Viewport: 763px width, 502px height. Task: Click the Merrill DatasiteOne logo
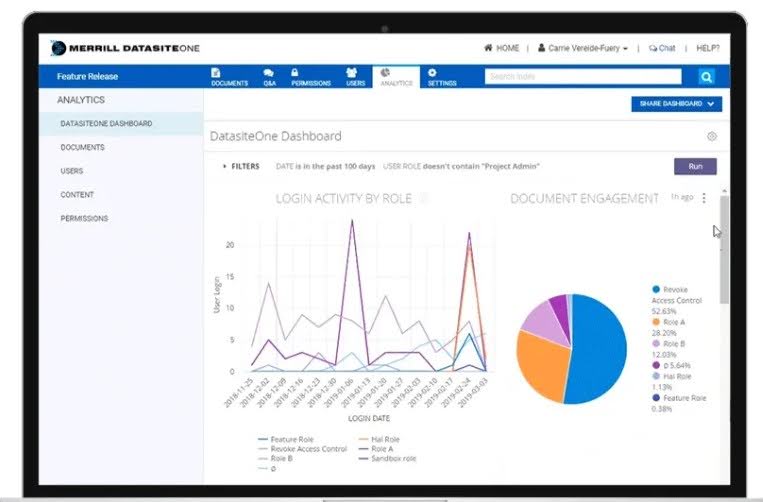(x=125, y=48)
